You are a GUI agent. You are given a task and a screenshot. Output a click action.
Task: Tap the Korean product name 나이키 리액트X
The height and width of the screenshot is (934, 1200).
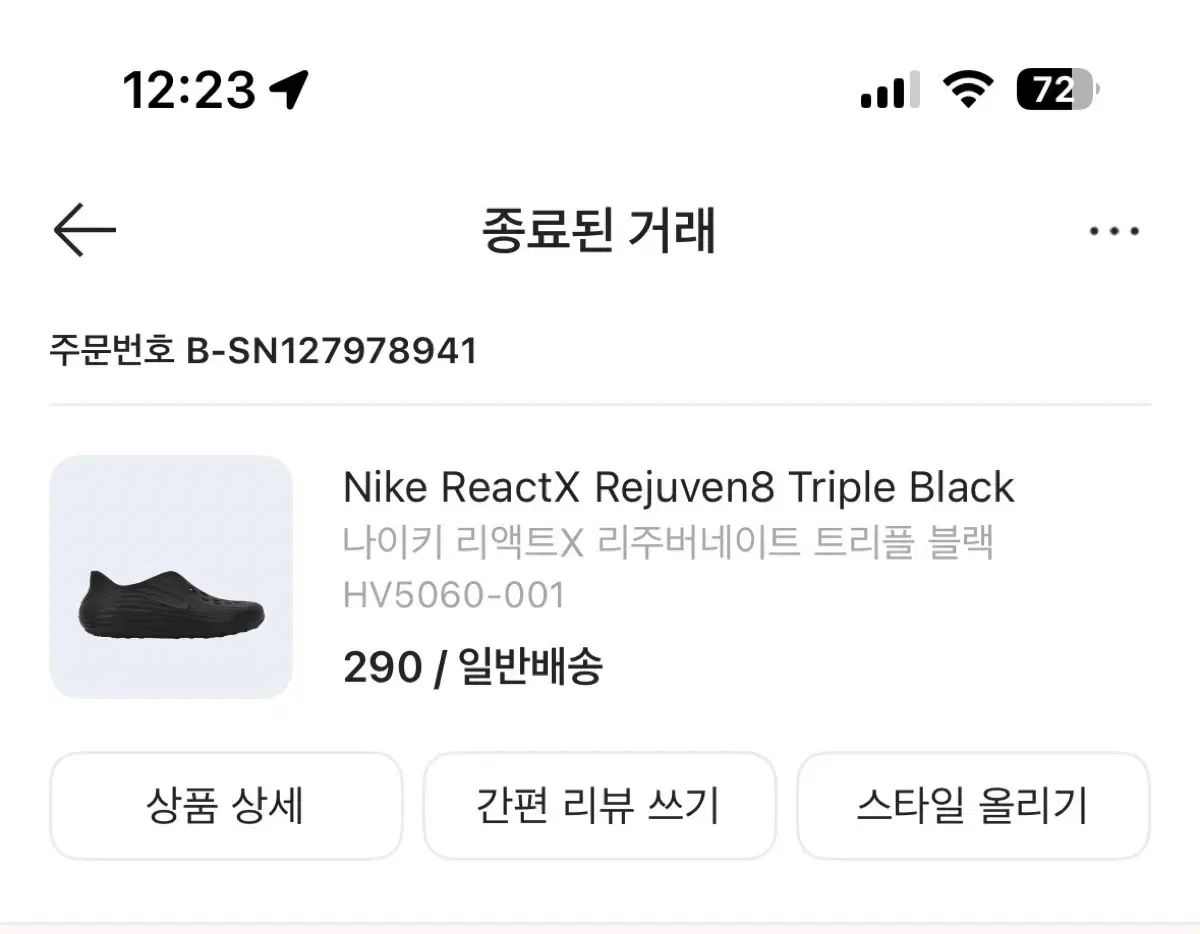click(667, 543)
